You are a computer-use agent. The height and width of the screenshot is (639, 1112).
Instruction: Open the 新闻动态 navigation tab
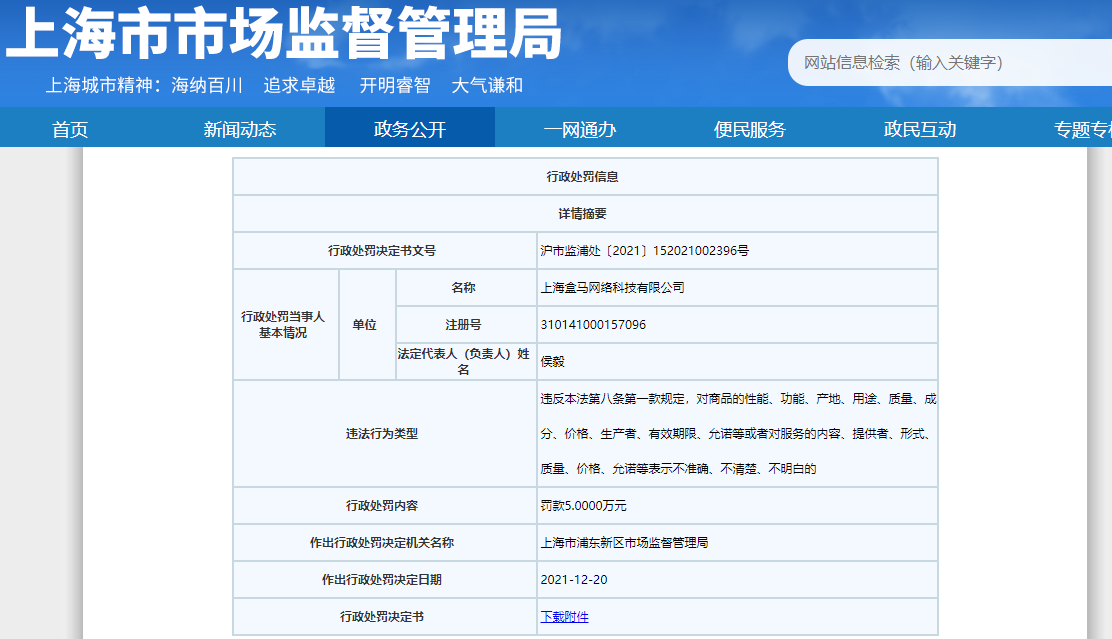click(240, 129)
